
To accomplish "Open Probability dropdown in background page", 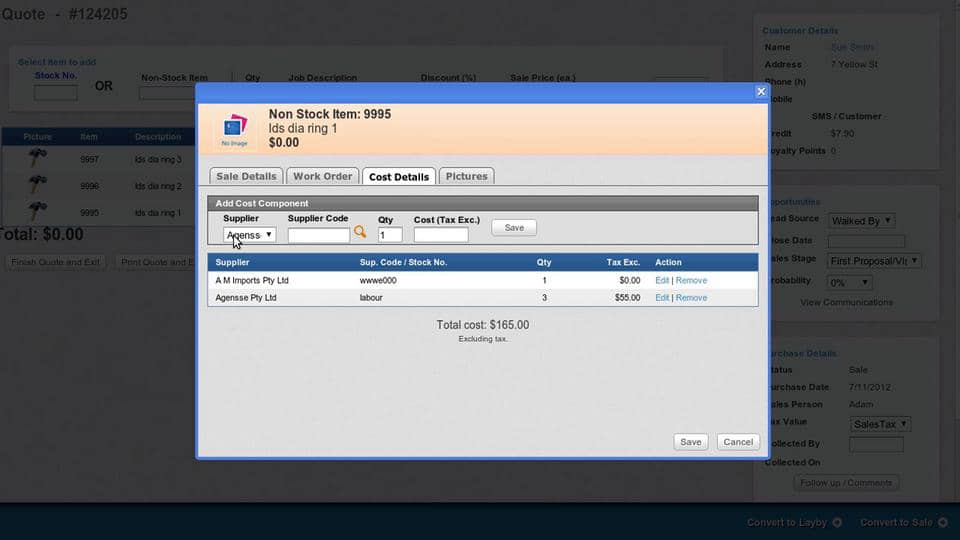I will (849, 282).
